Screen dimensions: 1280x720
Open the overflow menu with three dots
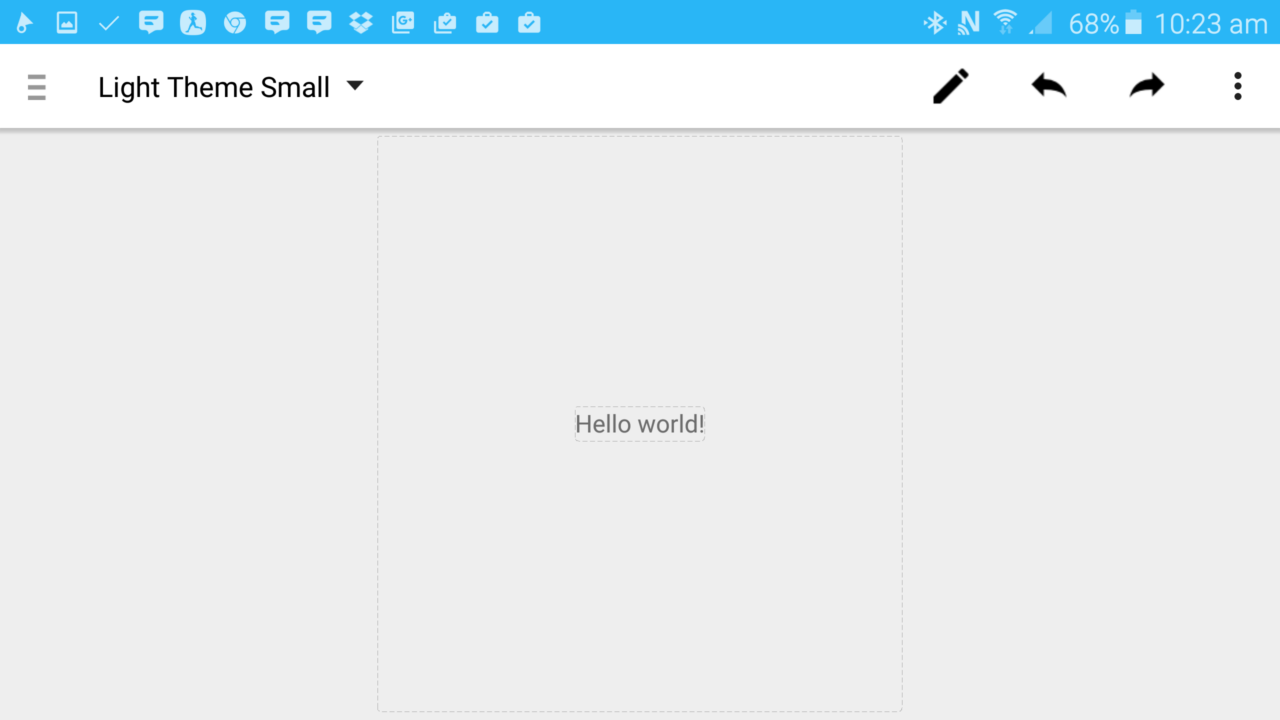[1237, 86]
